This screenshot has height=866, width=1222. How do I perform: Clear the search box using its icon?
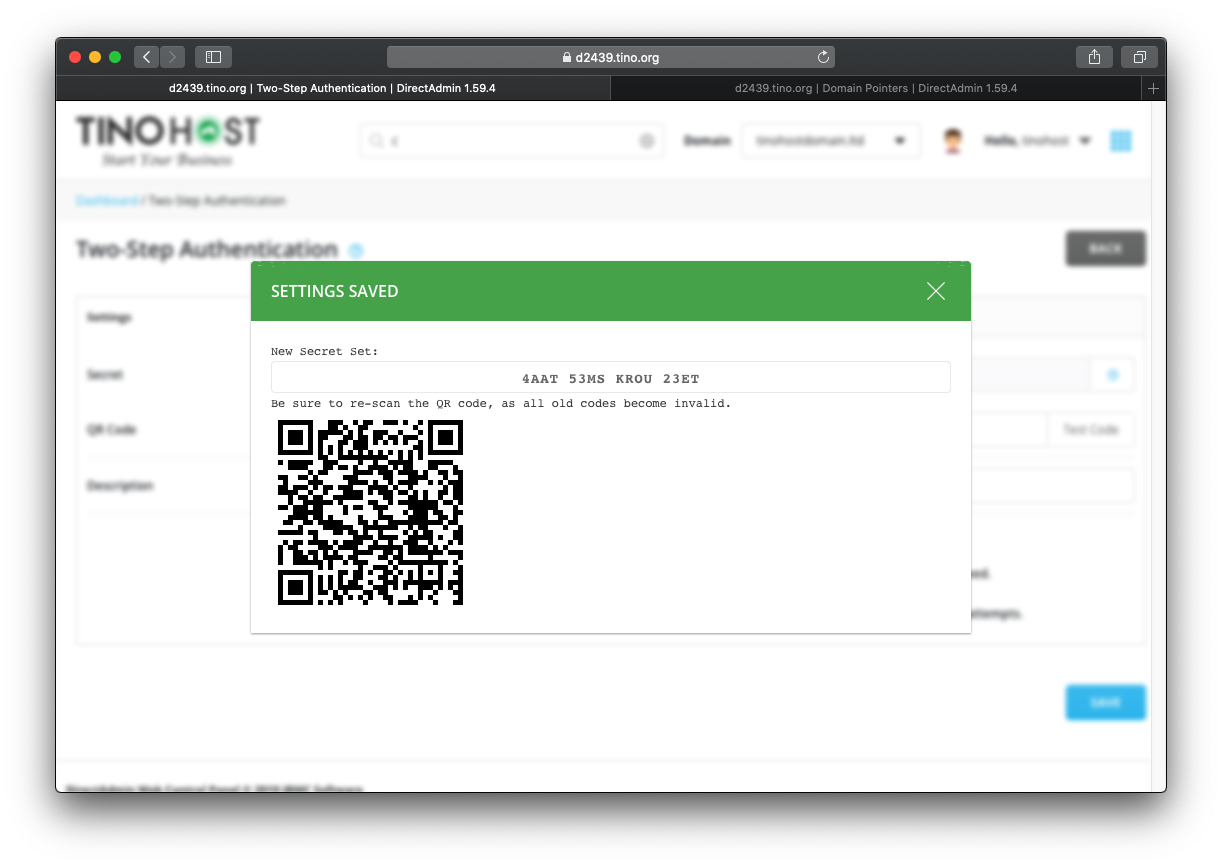coord(646,141)
